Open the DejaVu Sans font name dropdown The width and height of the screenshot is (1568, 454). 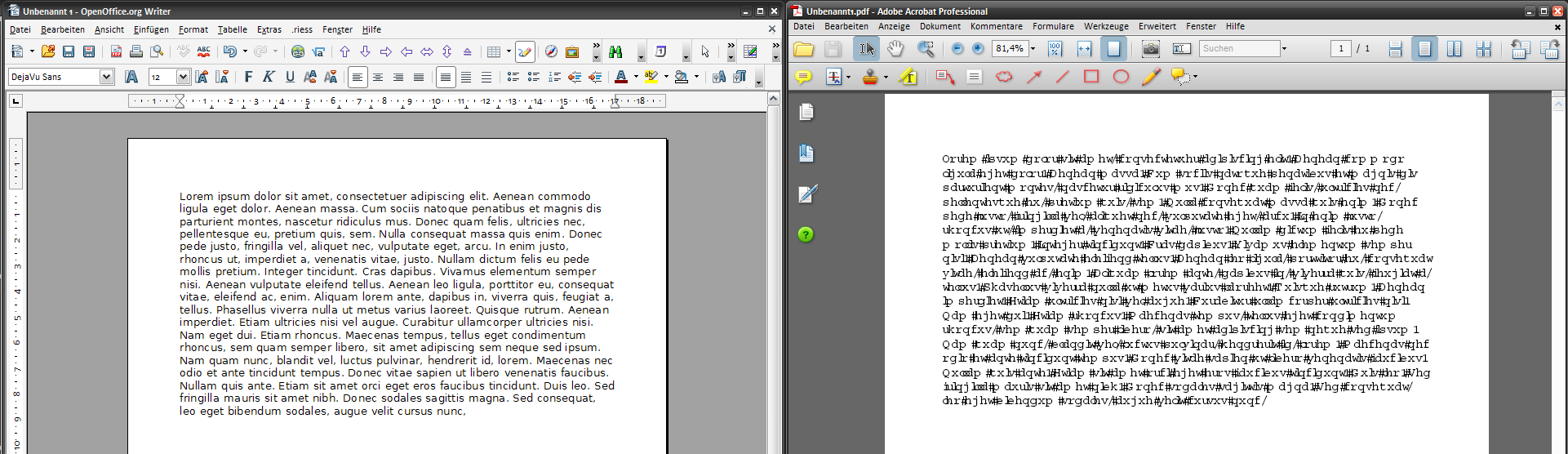(106, 77)
